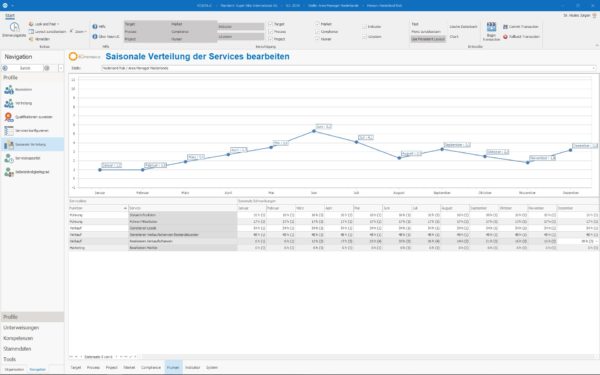Screen dimensions: 600x375
Task: Click the application logo in the title bar
Action: (5, 5)
